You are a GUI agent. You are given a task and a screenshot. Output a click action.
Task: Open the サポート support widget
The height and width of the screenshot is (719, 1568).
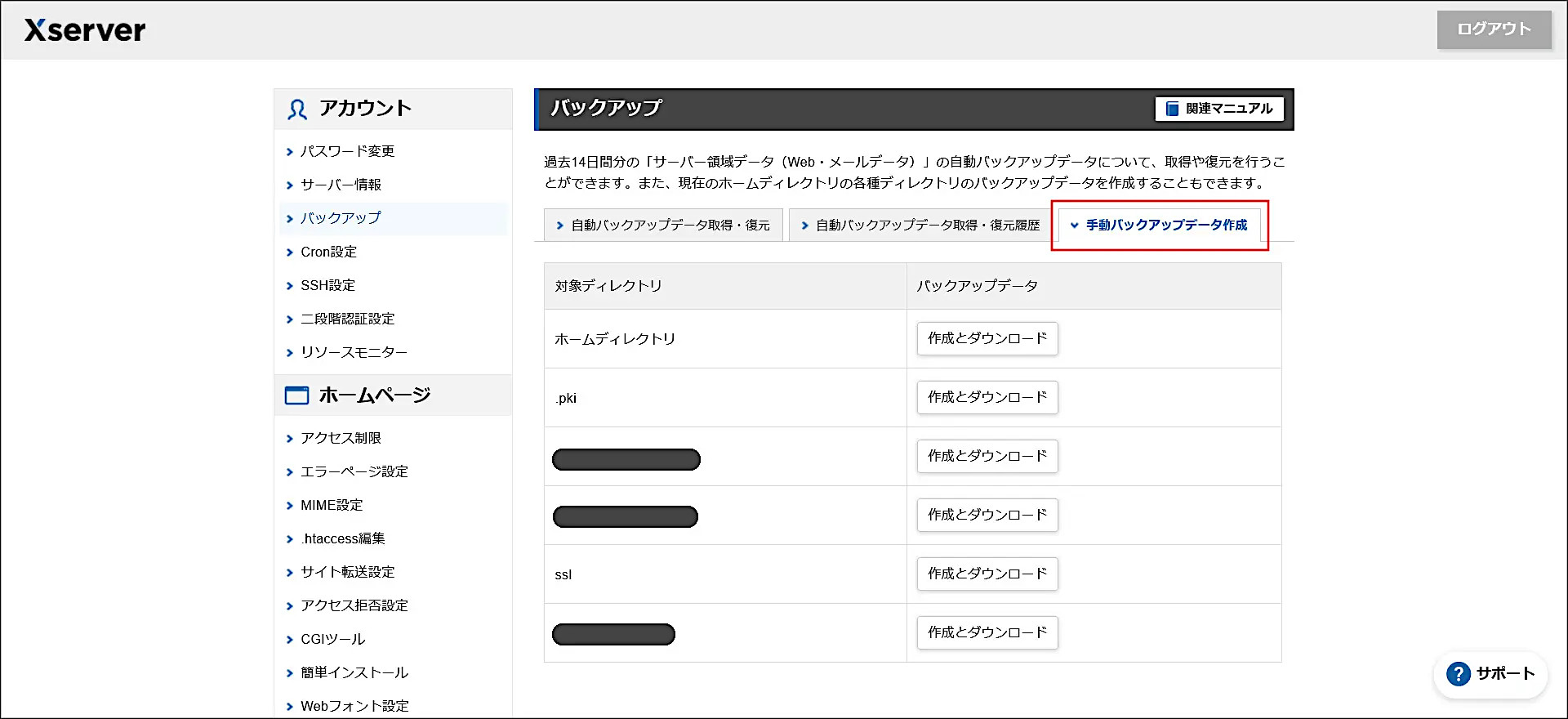(x=1490, y=674)
